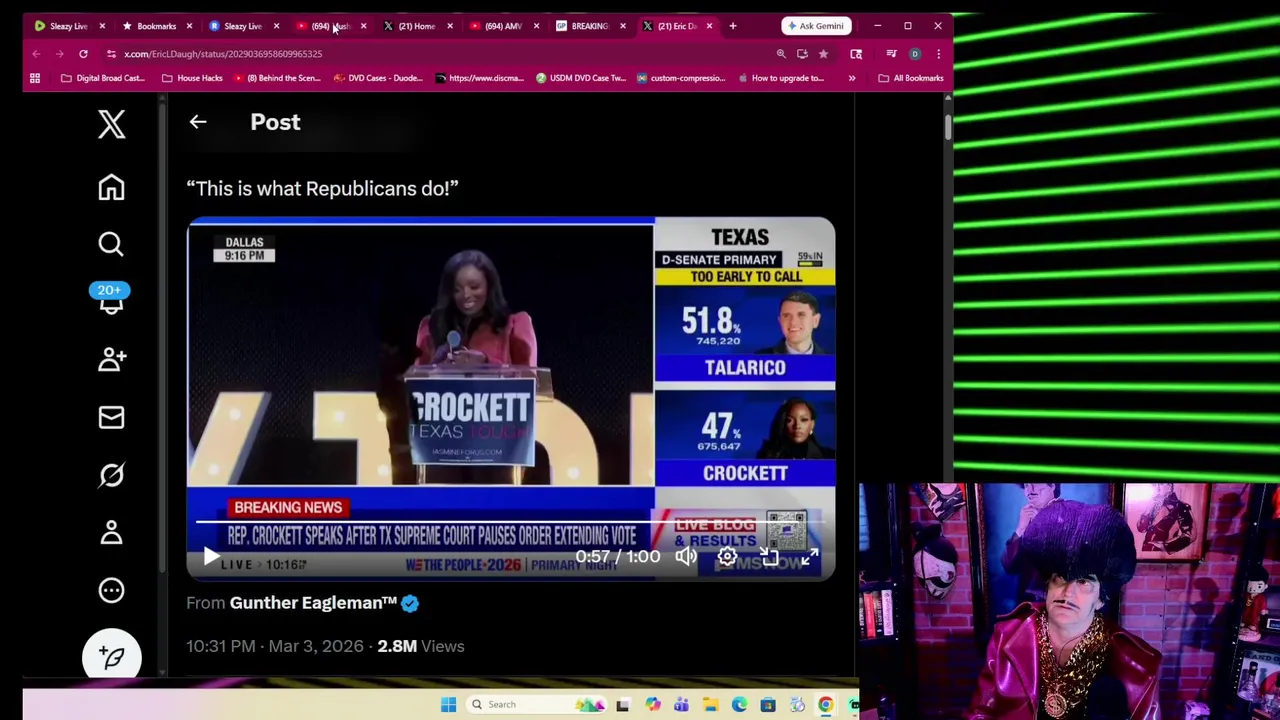
Task: Open Grok icon in X sidebar
Action: (111, 475)
